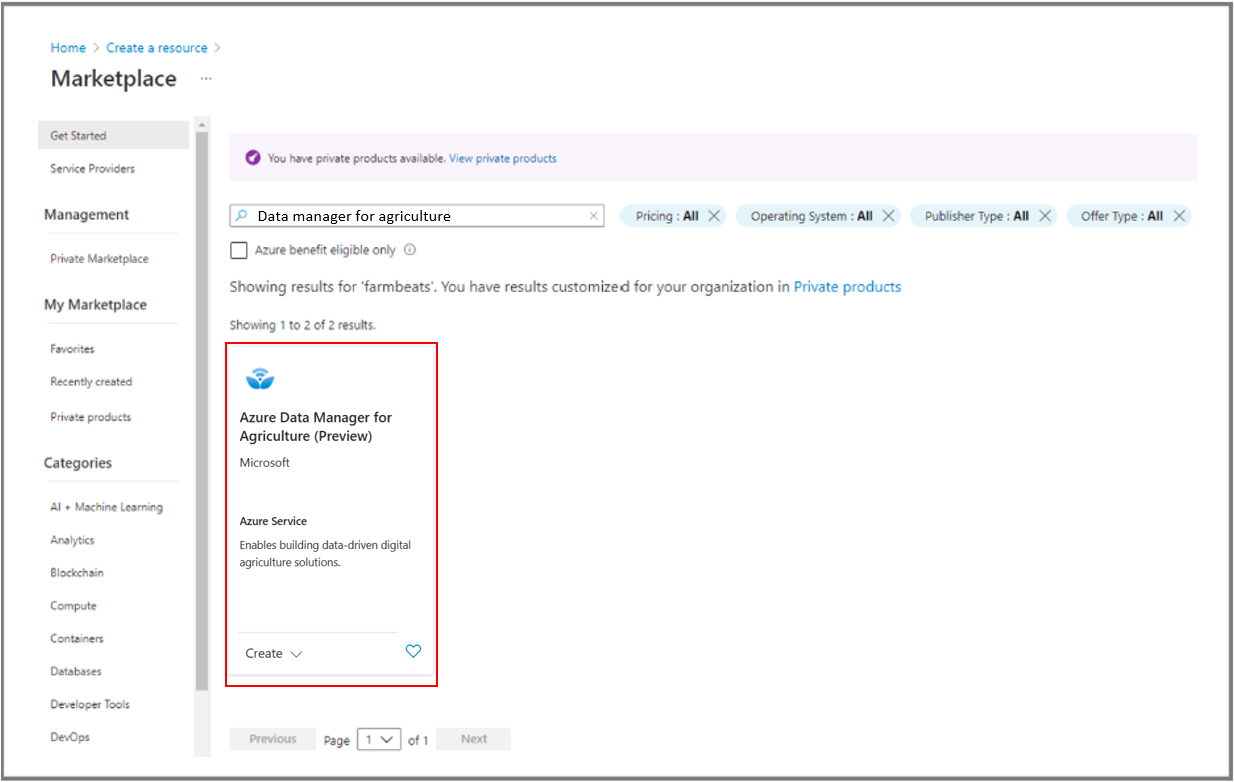Click the View private products link
This screenshot has width=1234, height=782.
pyautogui.click(x=502, y=158)
